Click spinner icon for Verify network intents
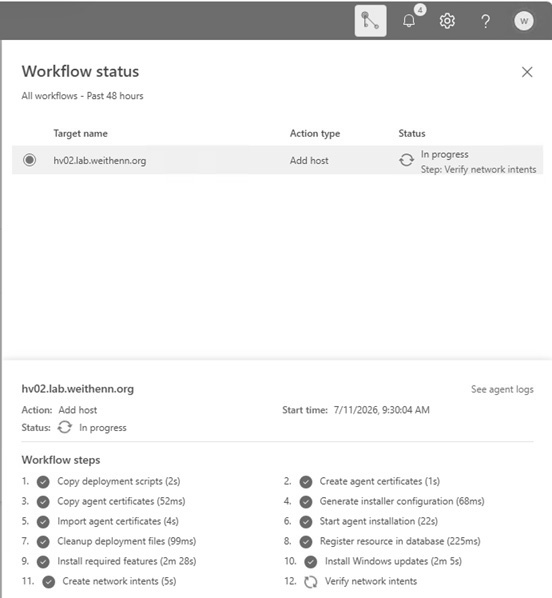Screen dimensions: 552x598 [311, 582]
